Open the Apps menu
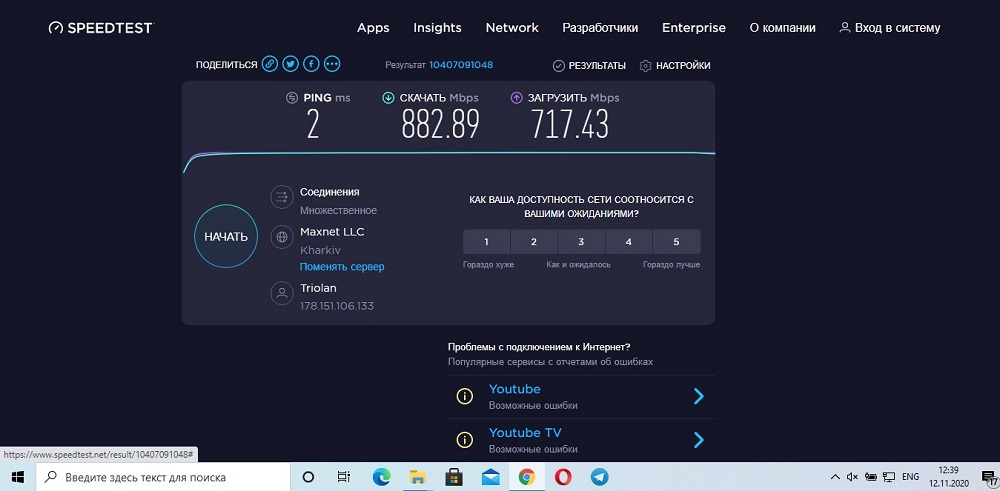The height and width of the screenshot is (491, 1000). tap(373, 28)
